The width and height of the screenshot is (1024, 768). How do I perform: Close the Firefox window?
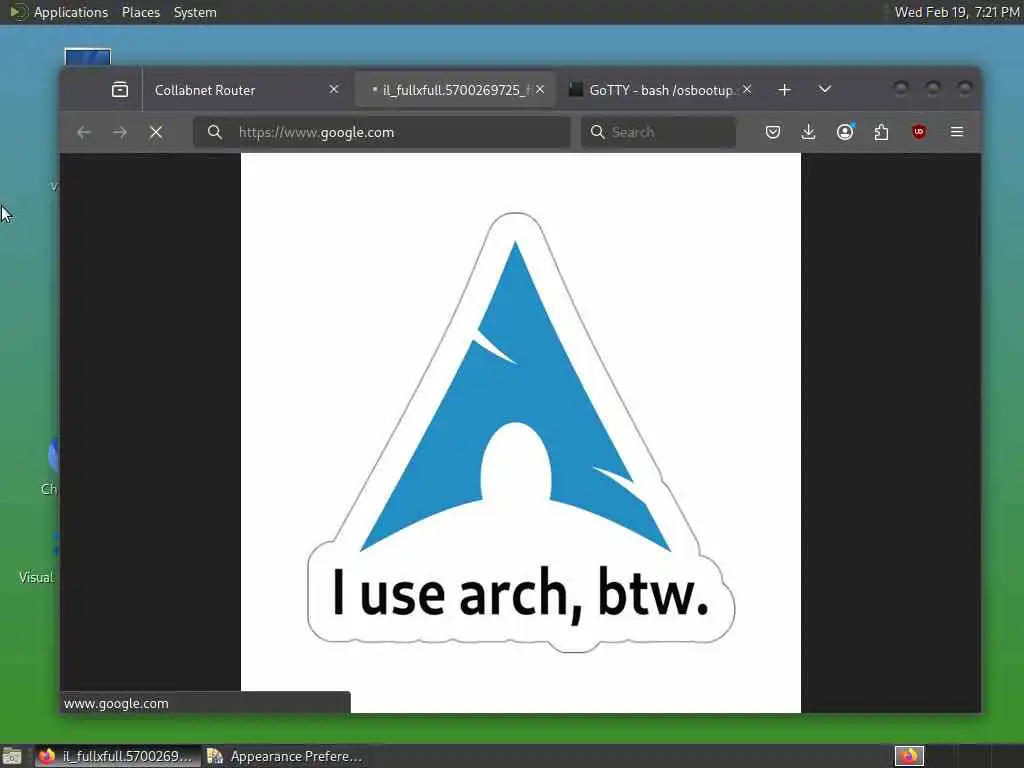[965, 88]
